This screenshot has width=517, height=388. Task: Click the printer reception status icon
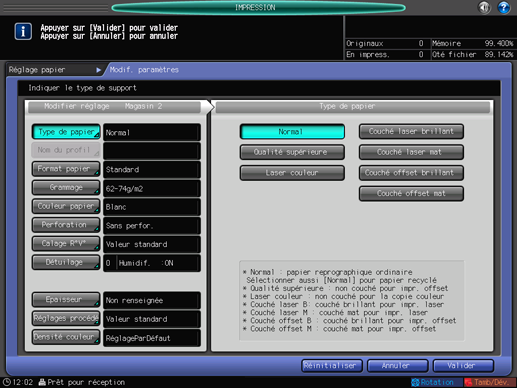tap(42, 382)
